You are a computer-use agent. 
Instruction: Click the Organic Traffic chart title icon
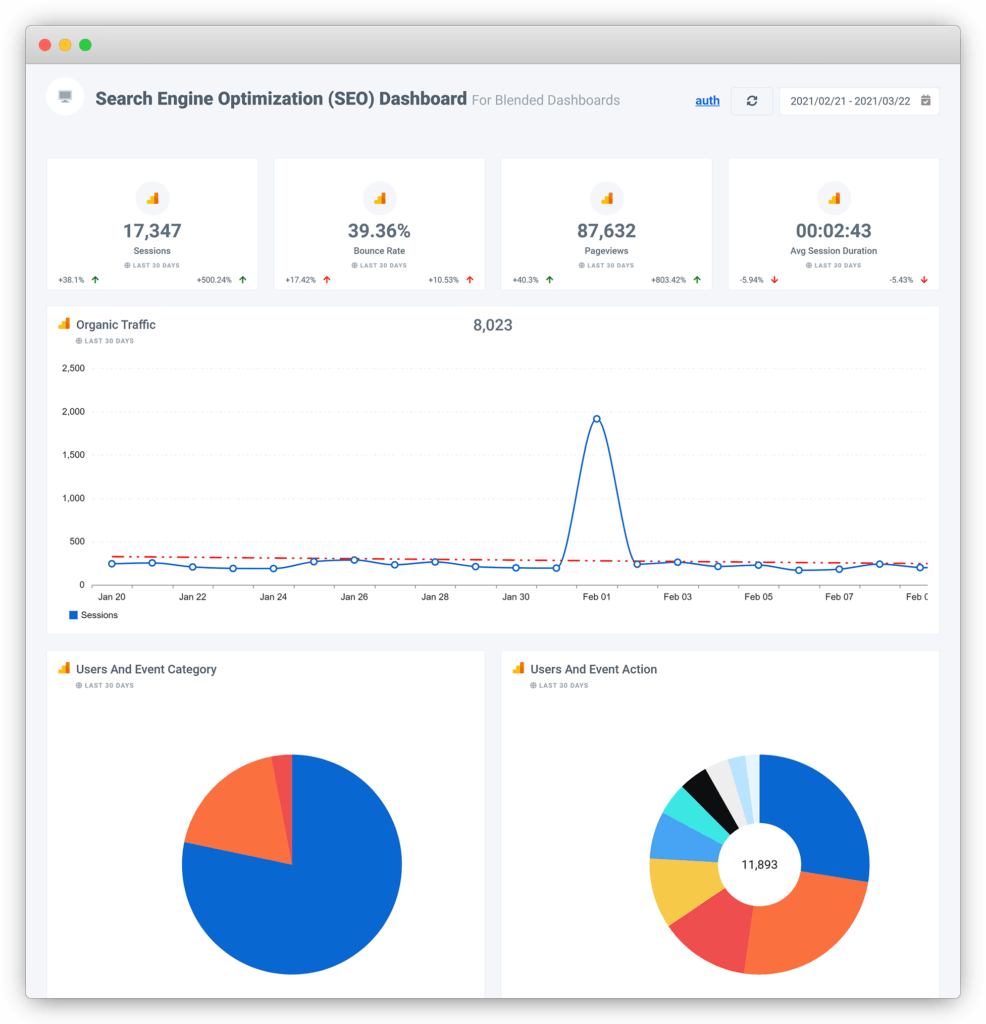(x=64, y=324)
